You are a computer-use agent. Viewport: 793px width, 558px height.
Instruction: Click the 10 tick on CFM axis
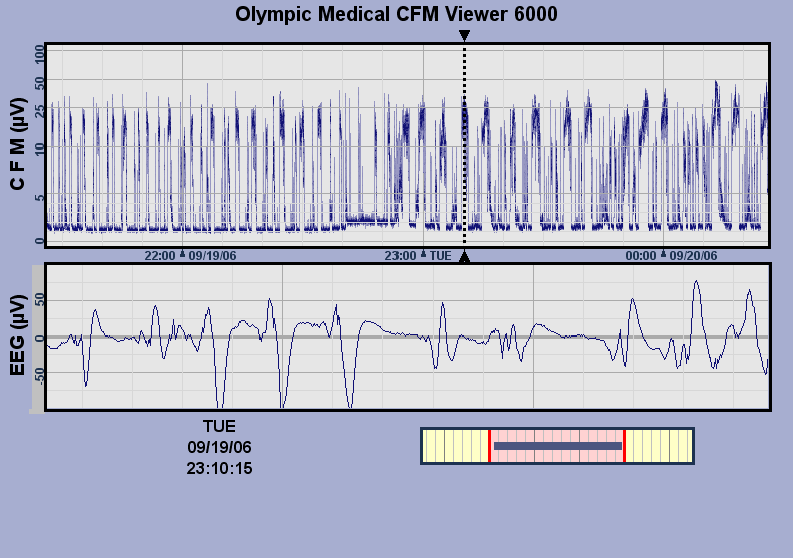click(39, 149)
